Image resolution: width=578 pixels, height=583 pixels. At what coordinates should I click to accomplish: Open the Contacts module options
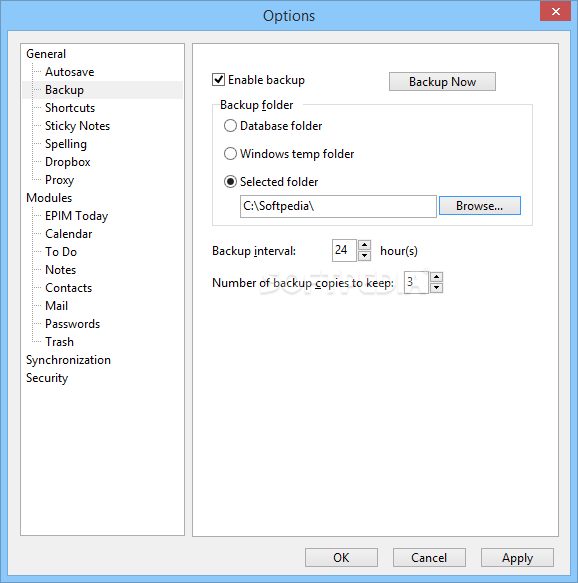(68, 288)
